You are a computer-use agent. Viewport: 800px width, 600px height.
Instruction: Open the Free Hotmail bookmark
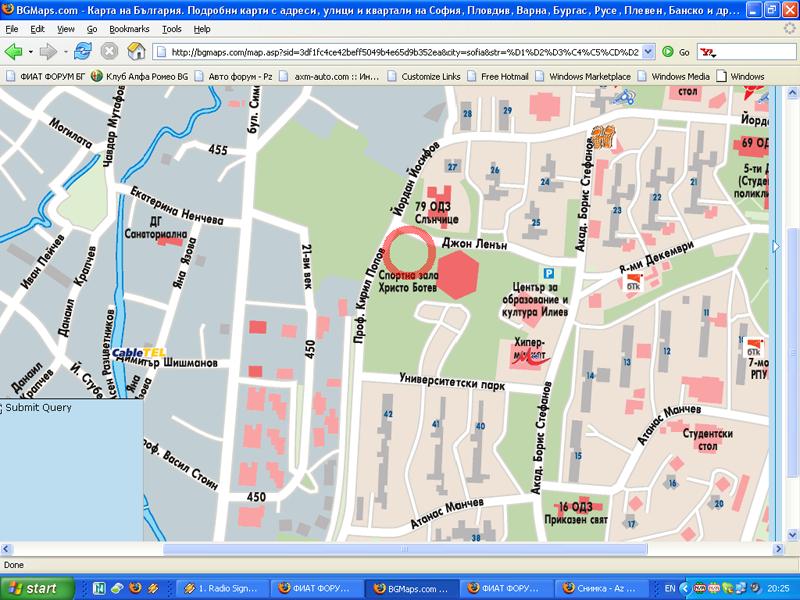tap(498, 76)
